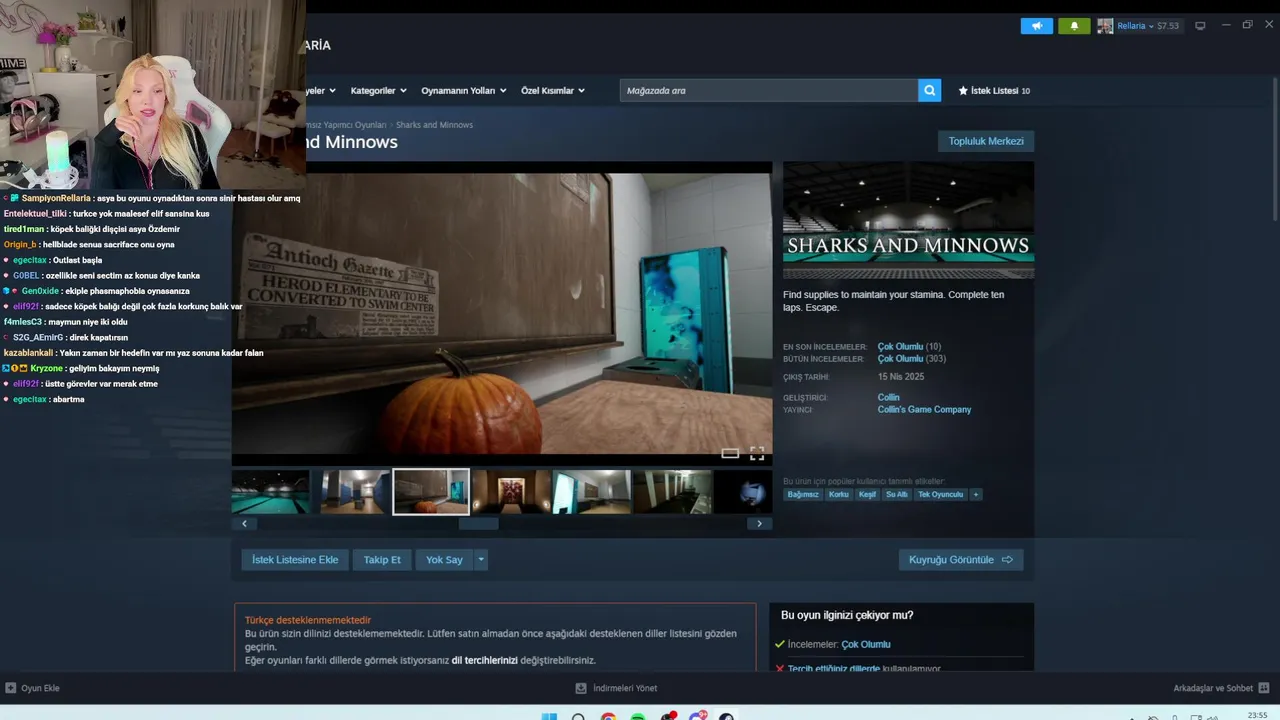Viewport: 1280px width, 720px height.
Task: Click the right arrow of thumbnail strip
Action: coord(759,523)
